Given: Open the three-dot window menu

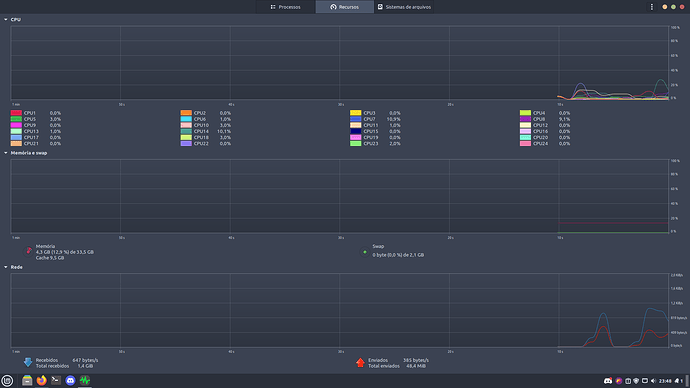Looking at the screenshot, I should click(x=652, y=7).
